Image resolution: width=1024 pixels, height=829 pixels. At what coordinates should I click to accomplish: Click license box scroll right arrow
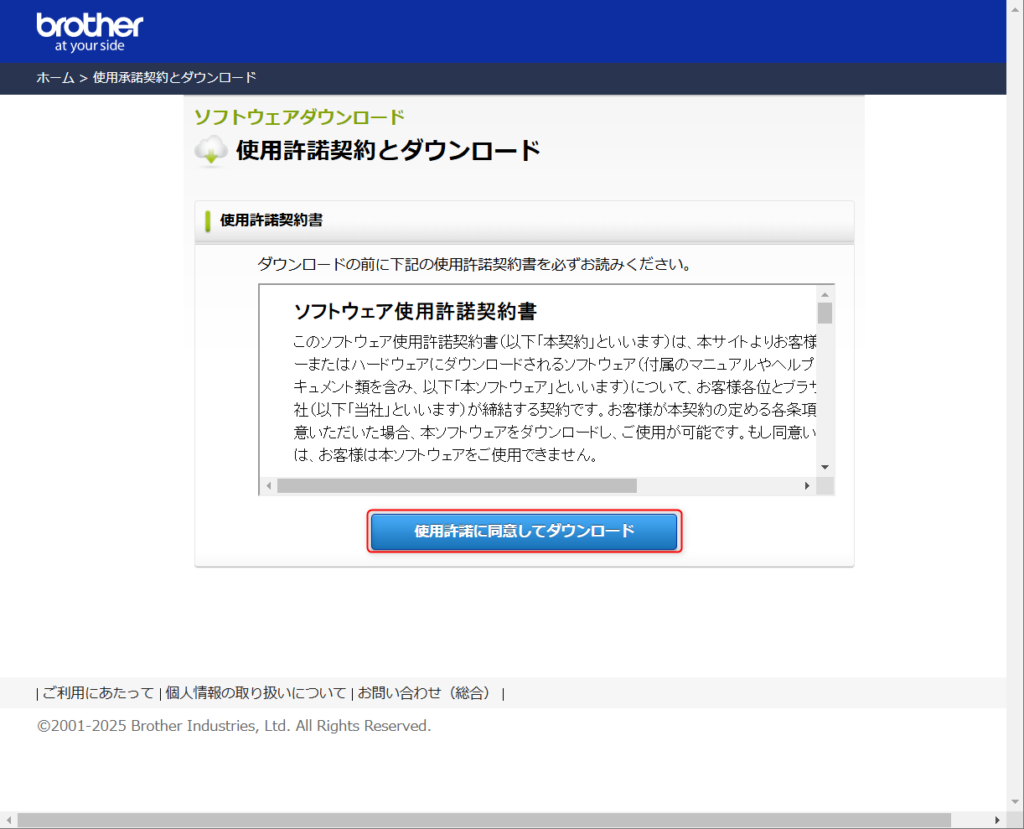(807, 485)
